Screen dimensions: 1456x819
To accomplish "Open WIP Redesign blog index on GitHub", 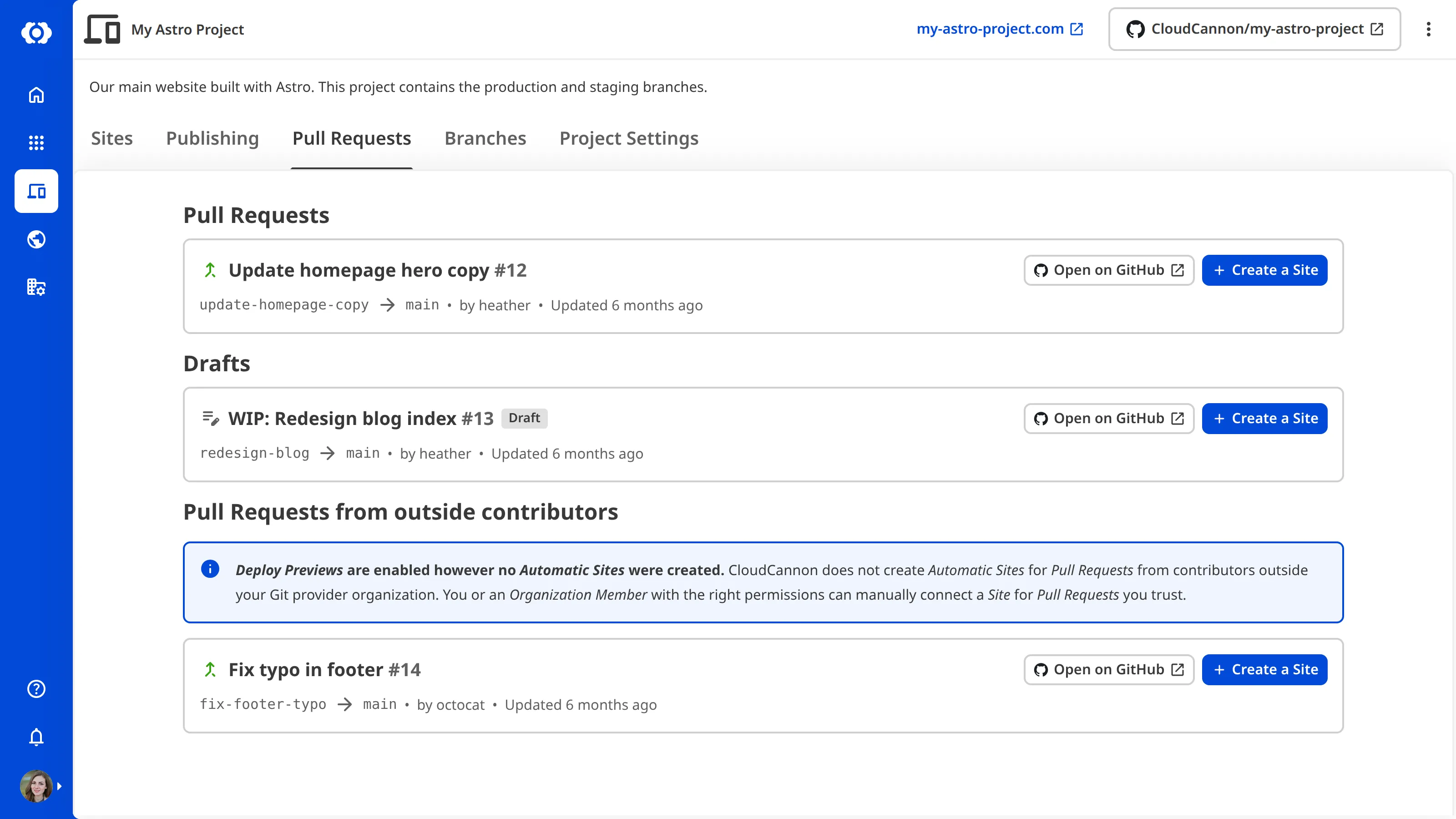I will [x=1109, y=418].
